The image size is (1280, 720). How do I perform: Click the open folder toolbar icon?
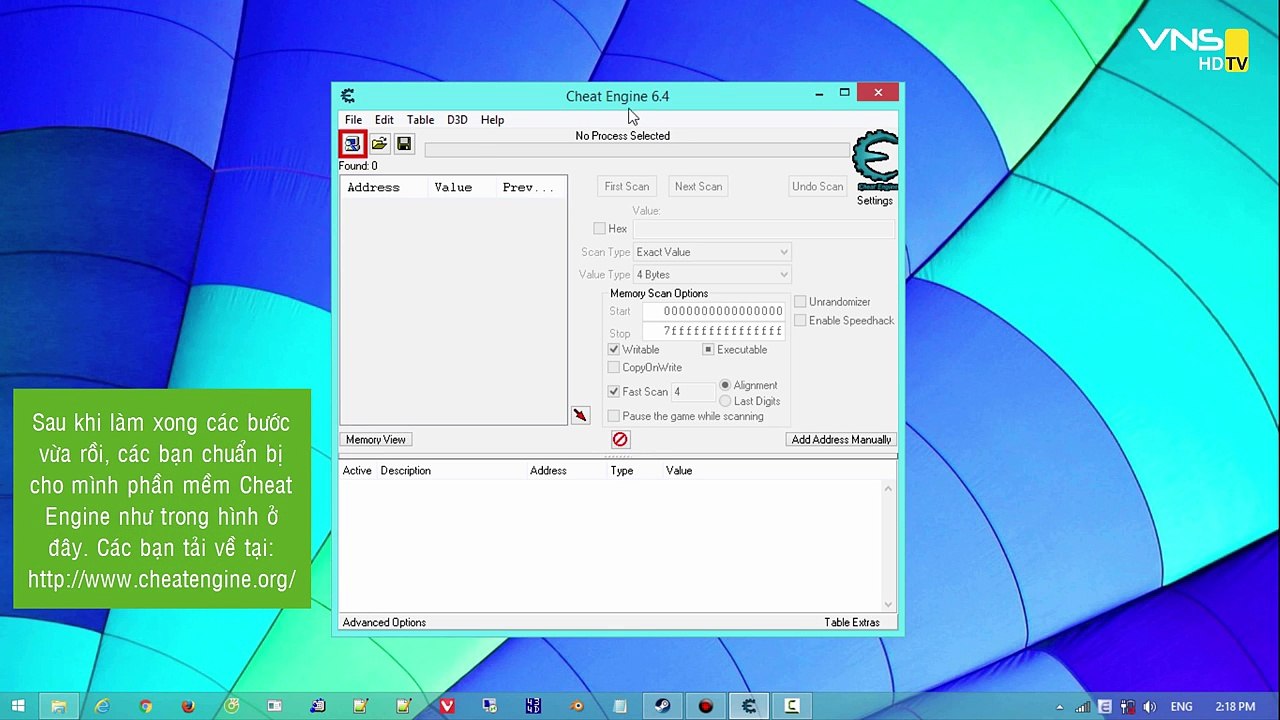tap(379, 145)
